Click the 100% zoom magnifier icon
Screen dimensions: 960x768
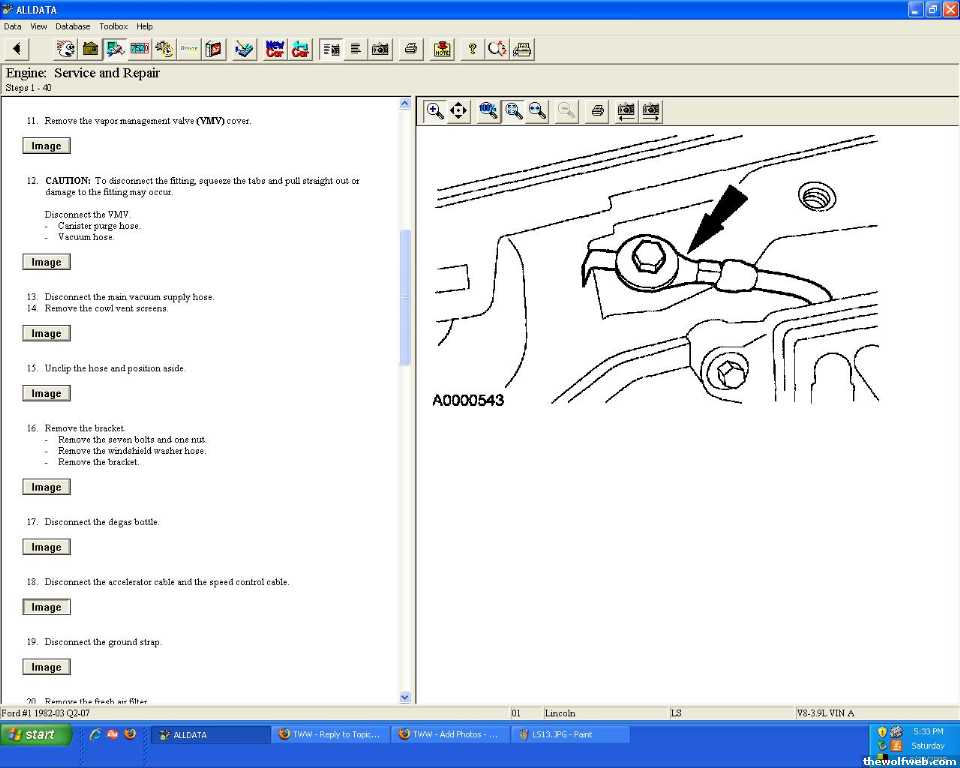click(489, 111)
